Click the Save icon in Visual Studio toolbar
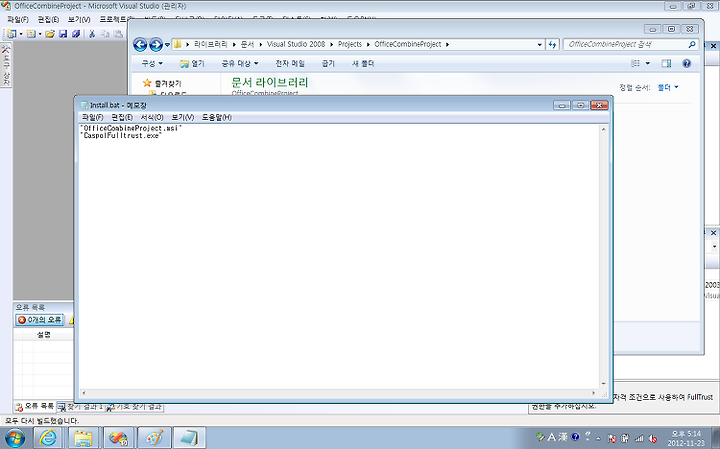The height and width of the screenshot is (449, 720). (x=63, y=34)
